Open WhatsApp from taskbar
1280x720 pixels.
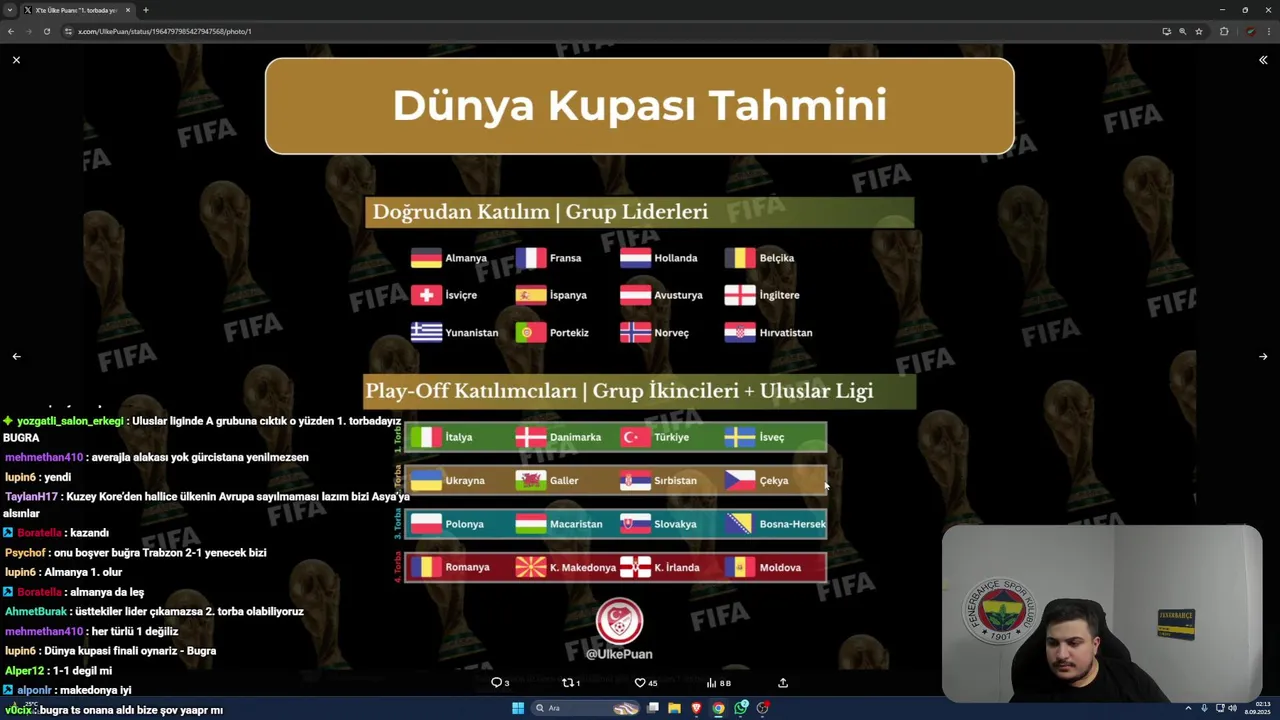pos(741,708)
